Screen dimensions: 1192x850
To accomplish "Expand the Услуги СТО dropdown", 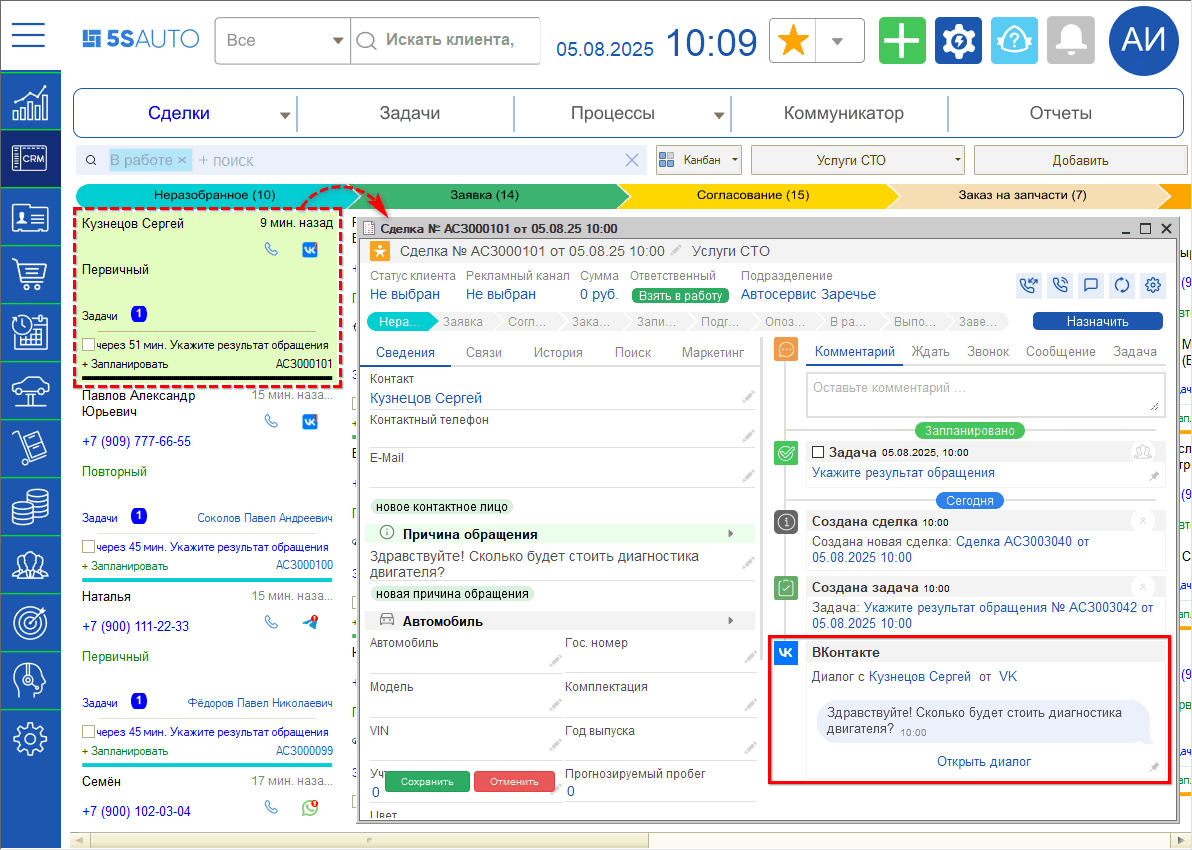I will tap(857, 160).
